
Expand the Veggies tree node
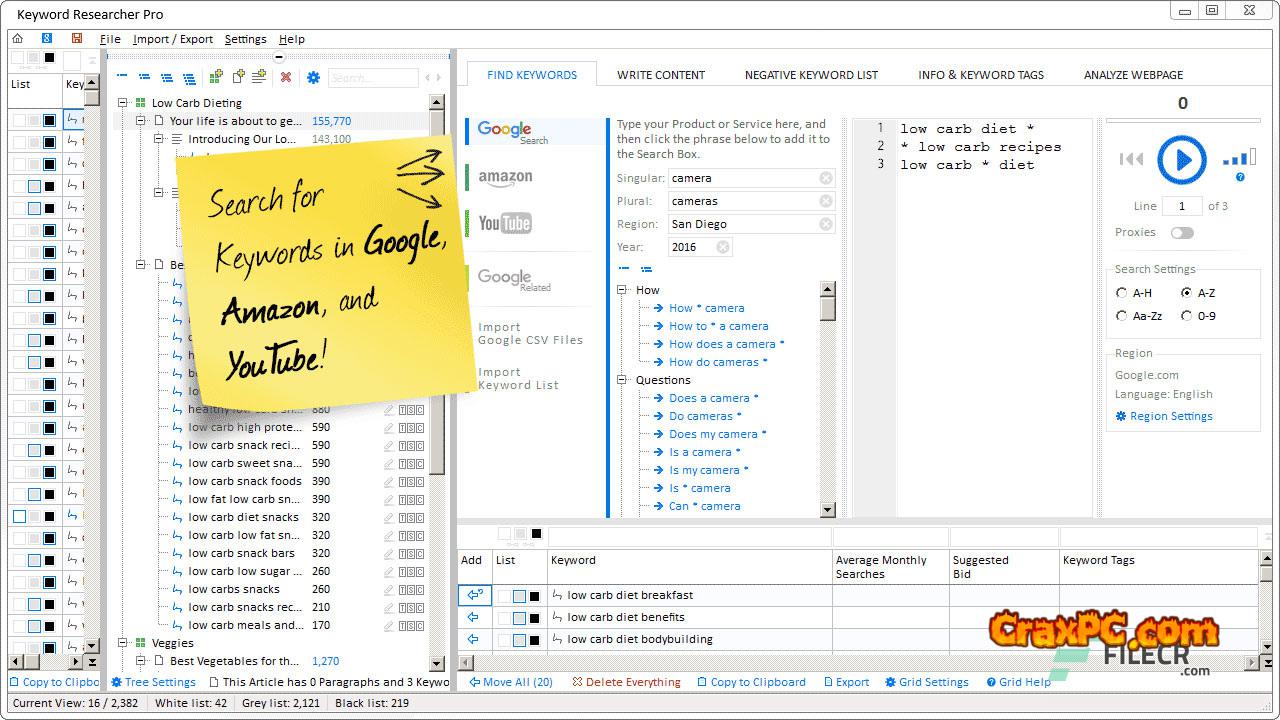pos(124,643)
